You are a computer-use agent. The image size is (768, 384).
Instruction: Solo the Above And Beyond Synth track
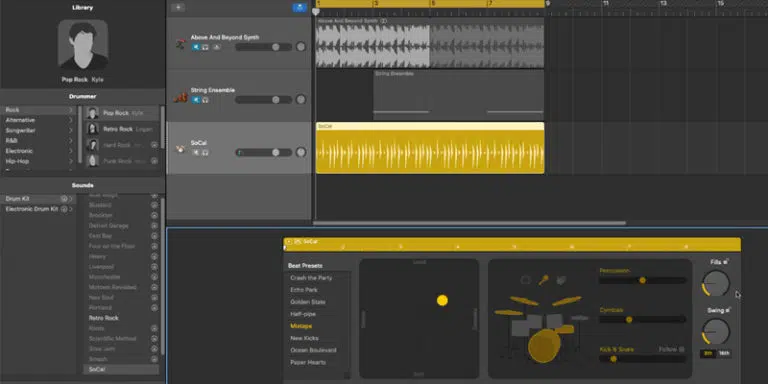pyautogui.click(x=205, y=47)
